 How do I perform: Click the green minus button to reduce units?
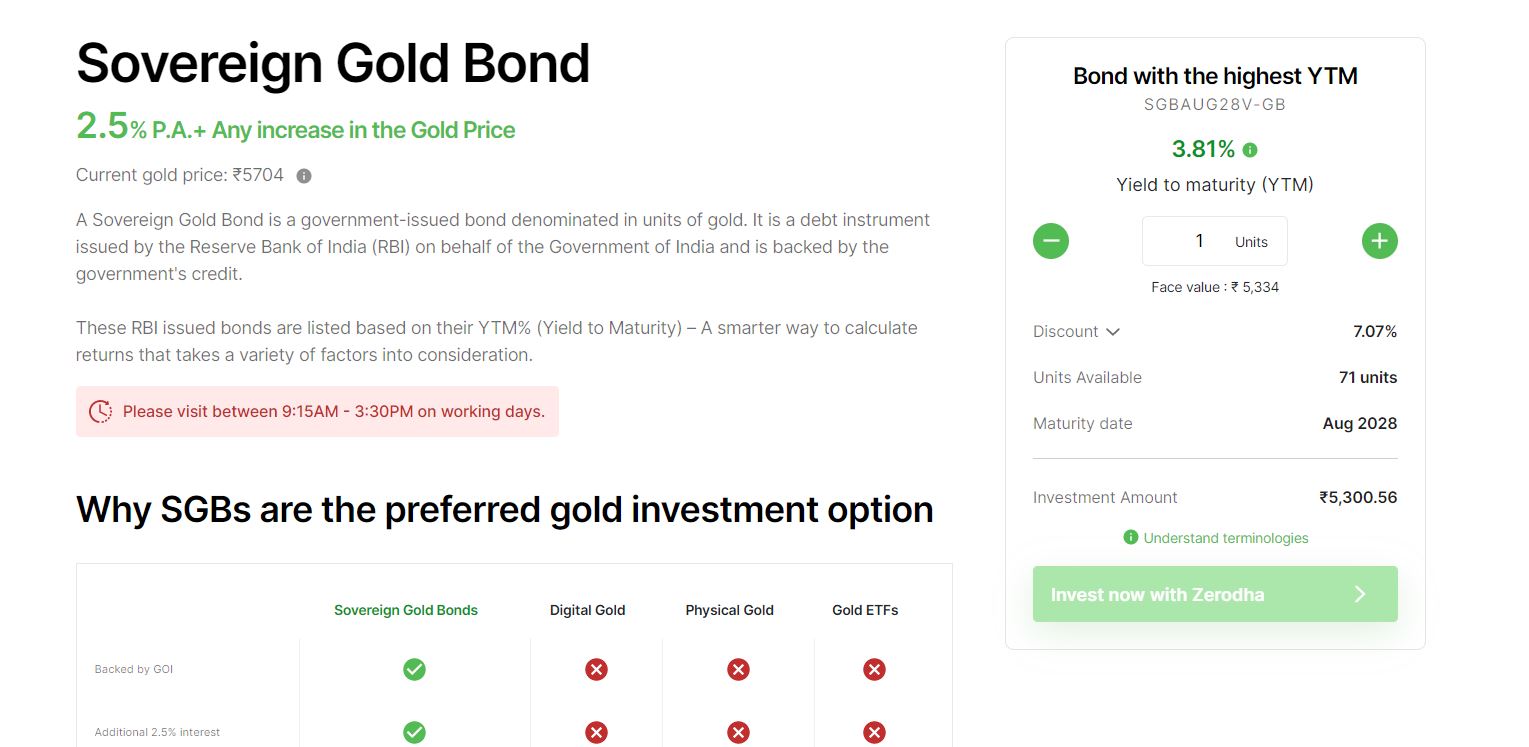tap(1051, 241)
